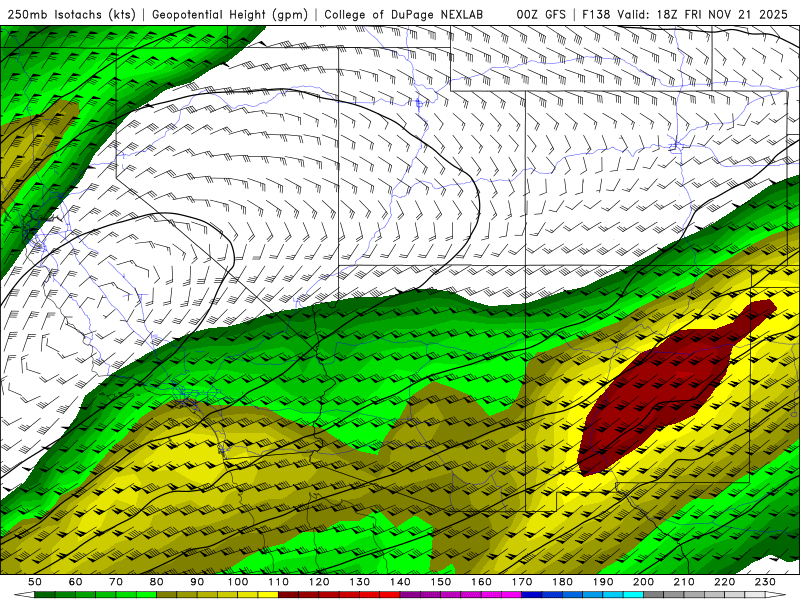Select the 140 value on the legend
This screenshot has width=800, height=600.
click(400, 582)
